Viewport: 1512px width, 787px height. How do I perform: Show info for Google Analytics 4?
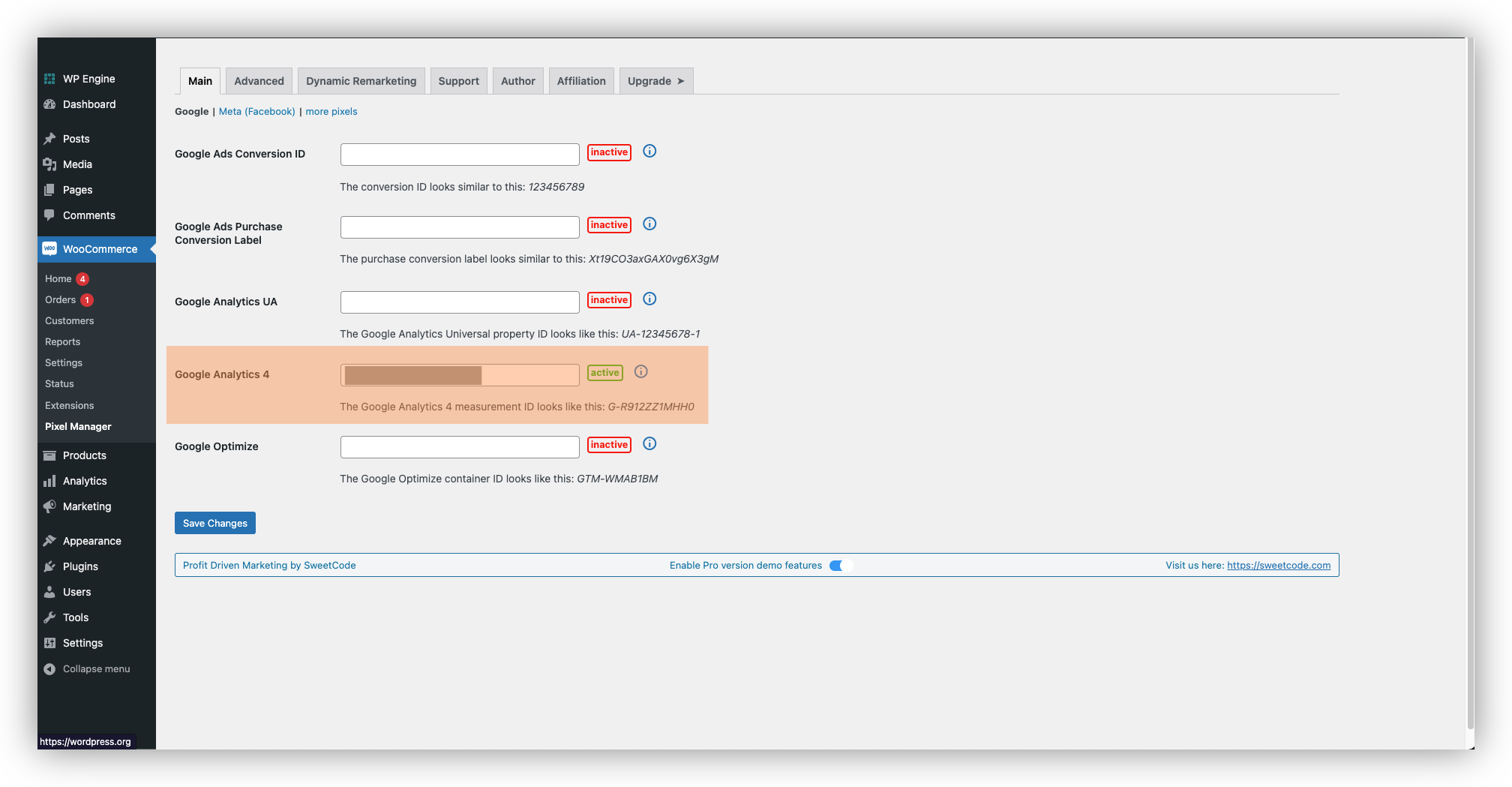click(x=640, y=371)
